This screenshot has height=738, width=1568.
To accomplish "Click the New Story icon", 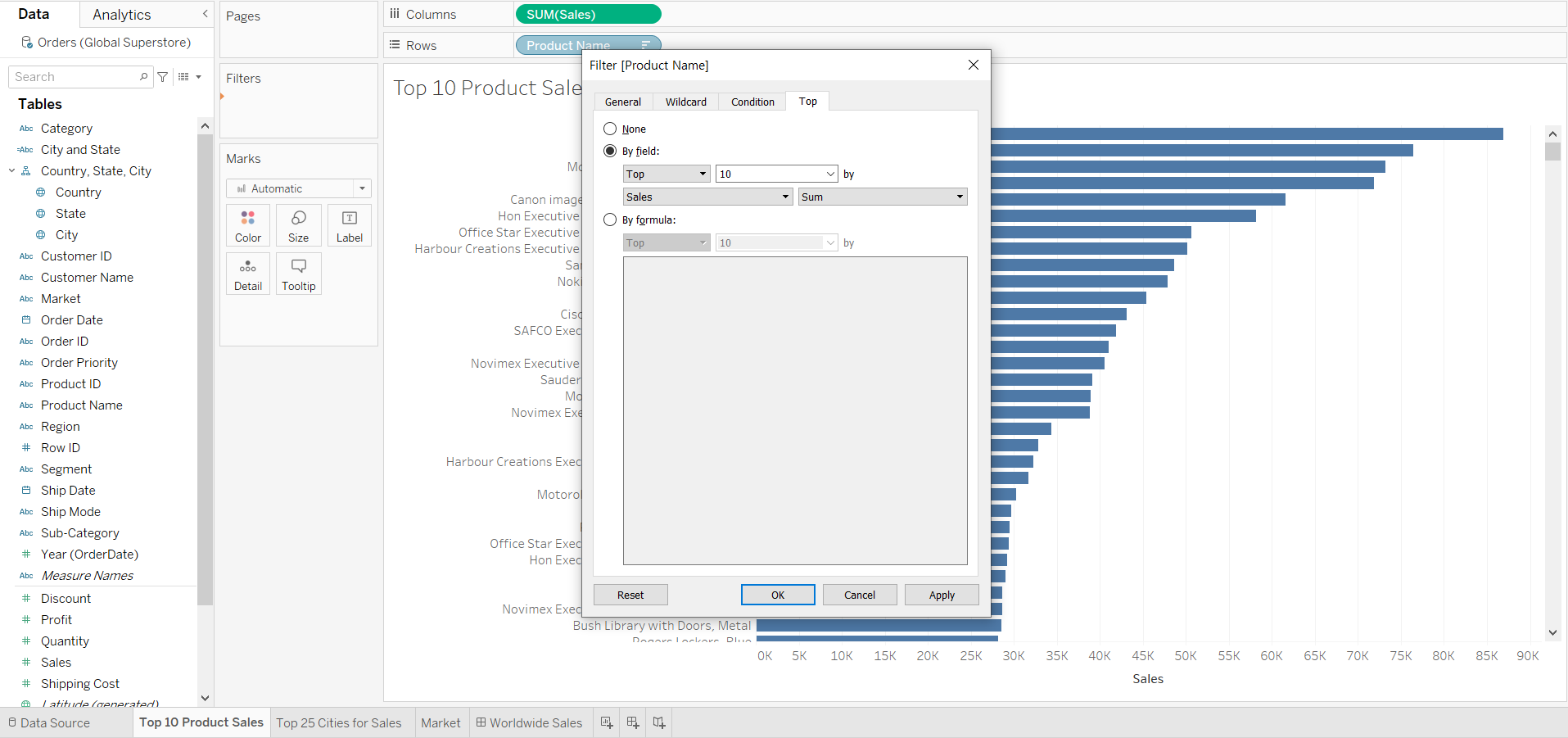I will pos(659,722).
